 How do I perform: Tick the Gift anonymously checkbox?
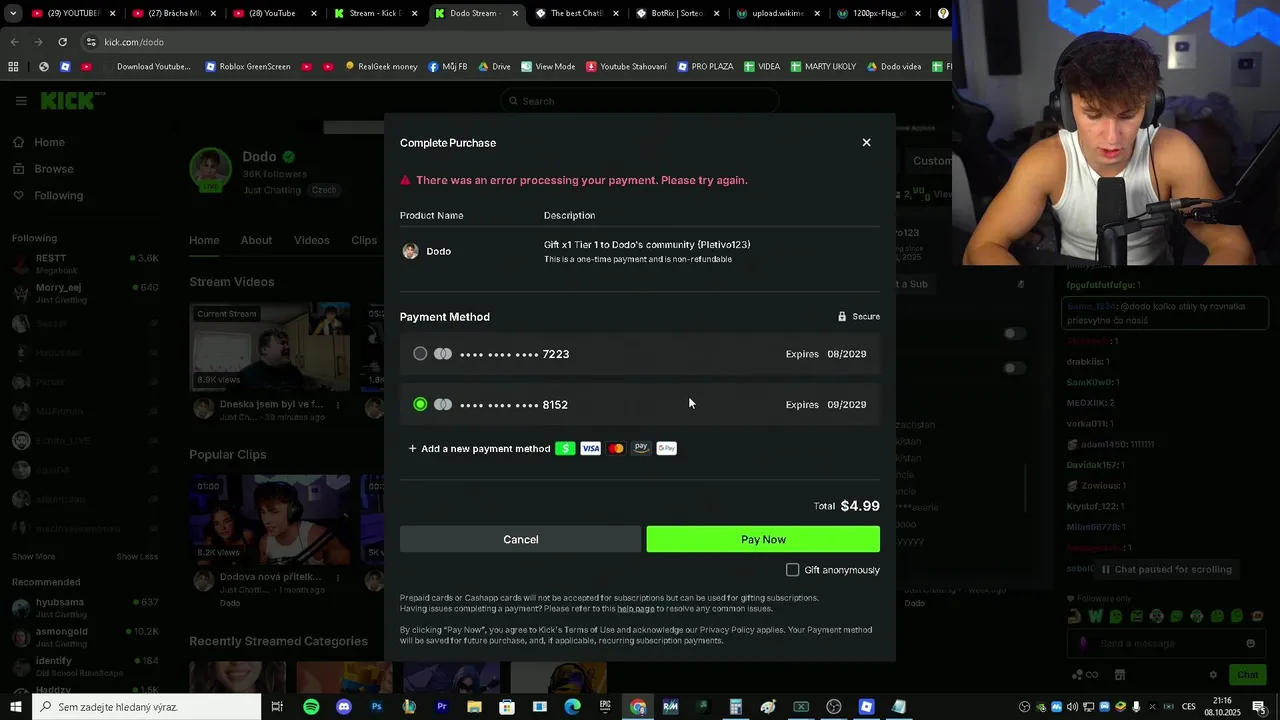[793, 570]
